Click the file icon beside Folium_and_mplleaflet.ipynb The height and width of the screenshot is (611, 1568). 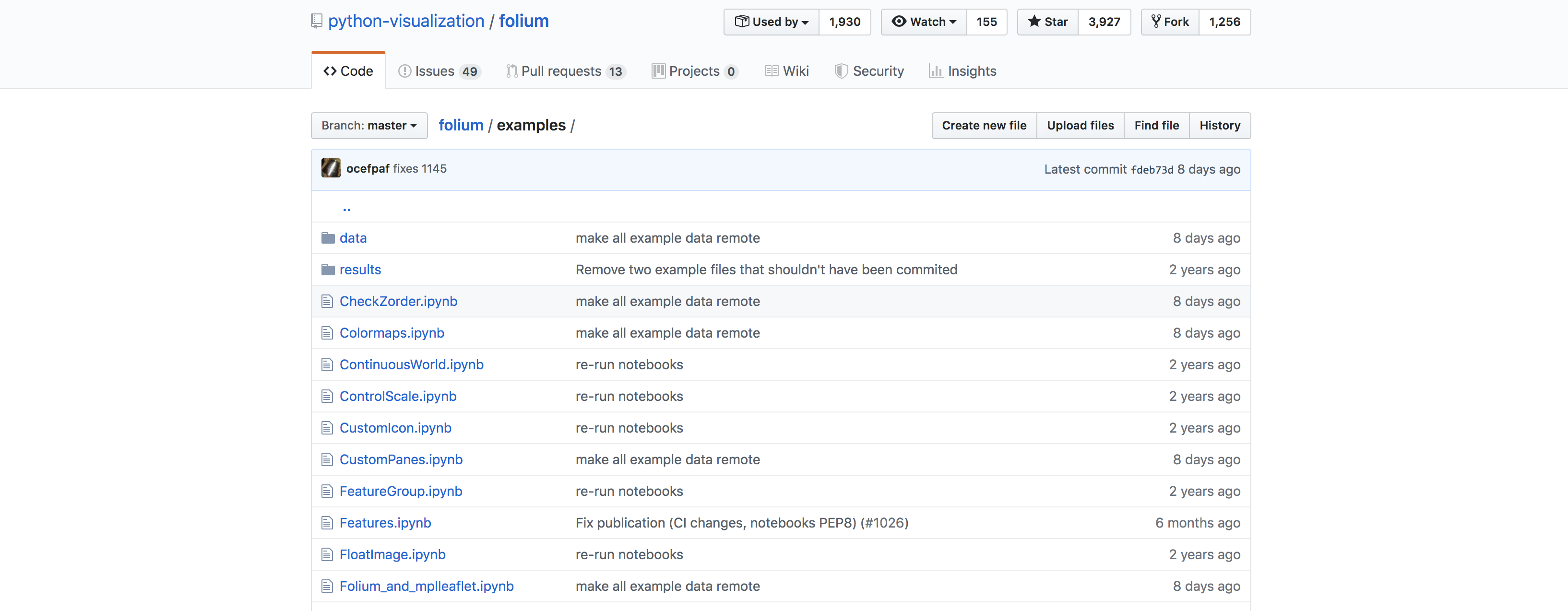(x=328, y=586)
